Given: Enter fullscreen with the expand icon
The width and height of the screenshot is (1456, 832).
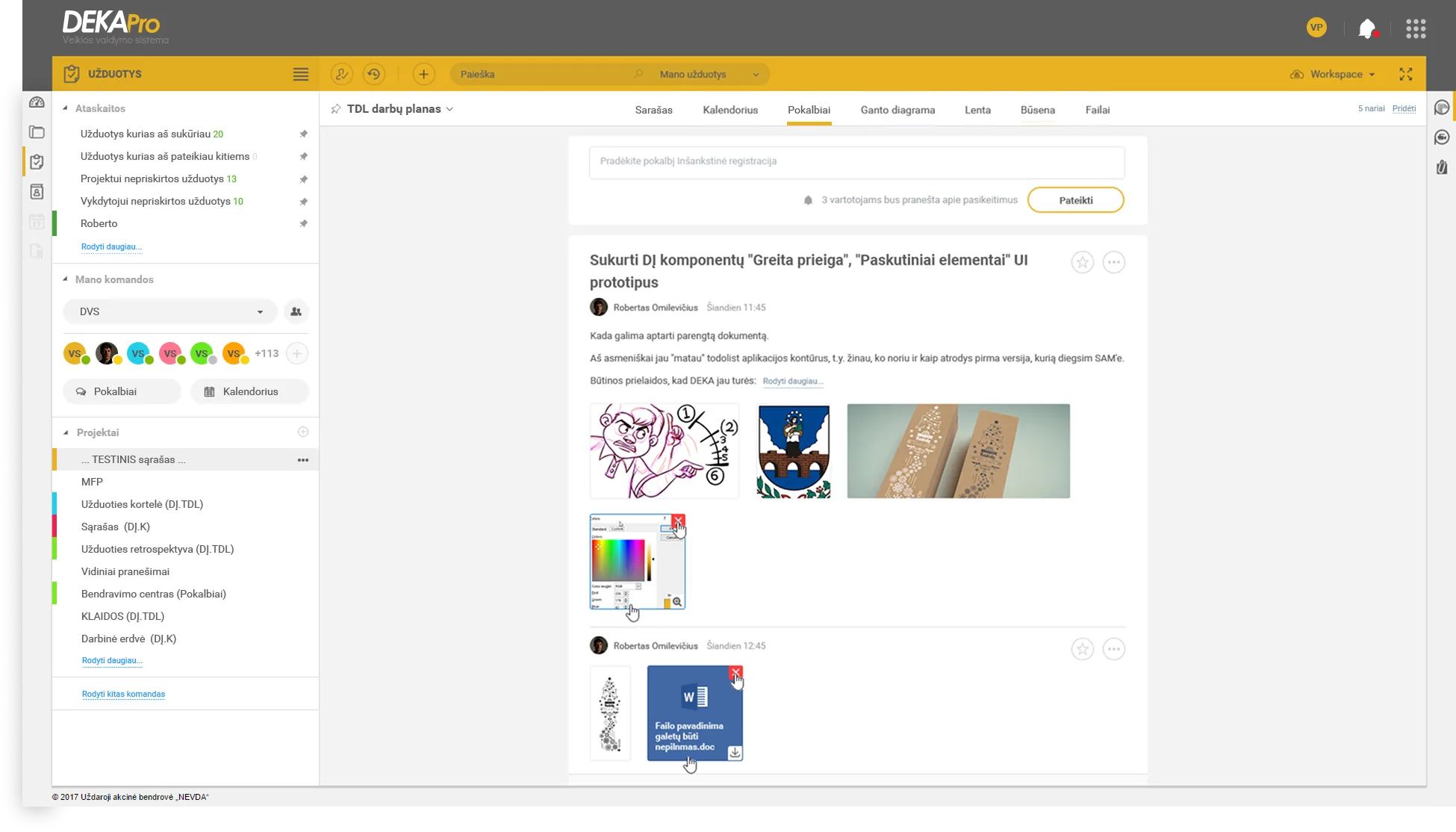Looking at the screenshot, I should pyautogui.click(x=1406, y=74).
